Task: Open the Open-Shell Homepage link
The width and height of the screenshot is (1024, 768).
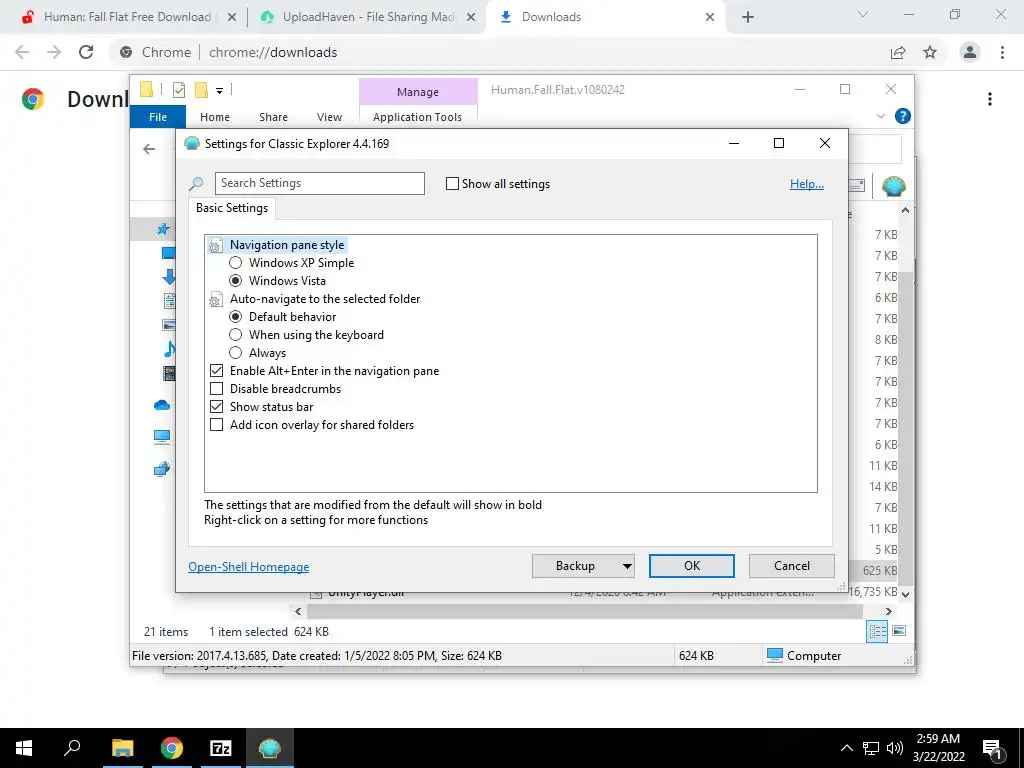Action: click(249, 567)
